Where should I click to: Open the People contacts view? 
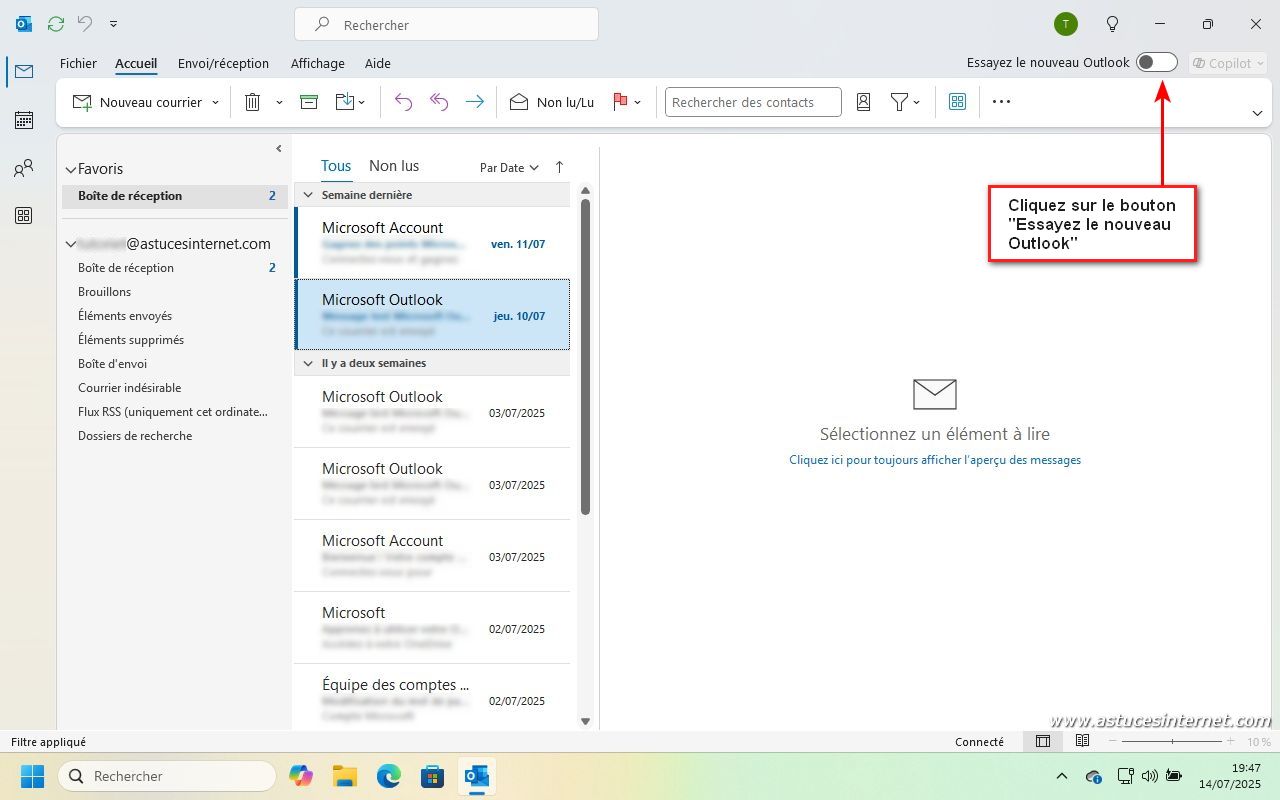point(24,168)
